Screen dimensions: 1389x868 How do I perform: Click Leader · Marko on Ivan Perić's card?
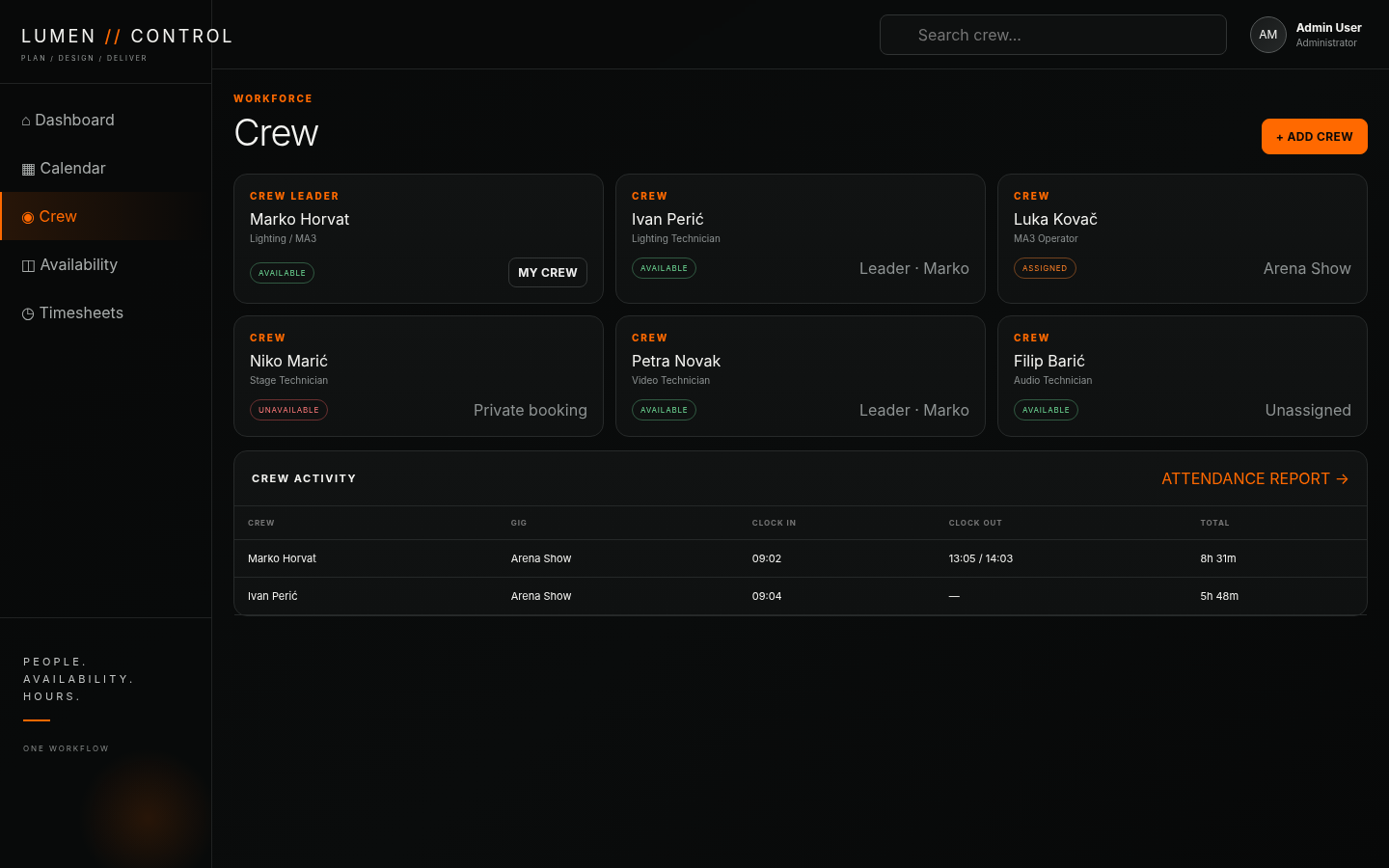913,268
